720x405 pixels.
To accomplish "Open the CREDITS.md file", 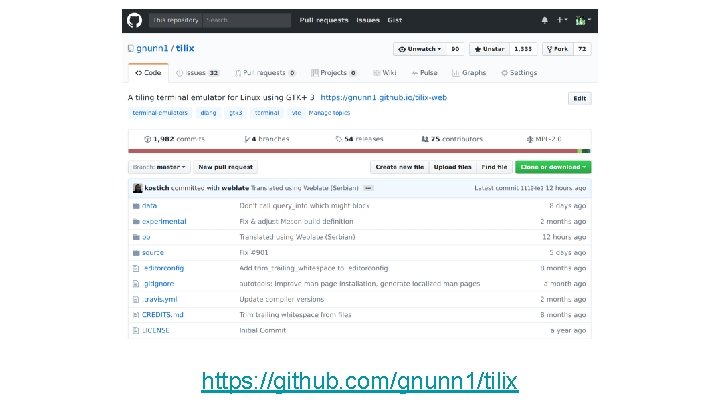I will coord(163,315).
